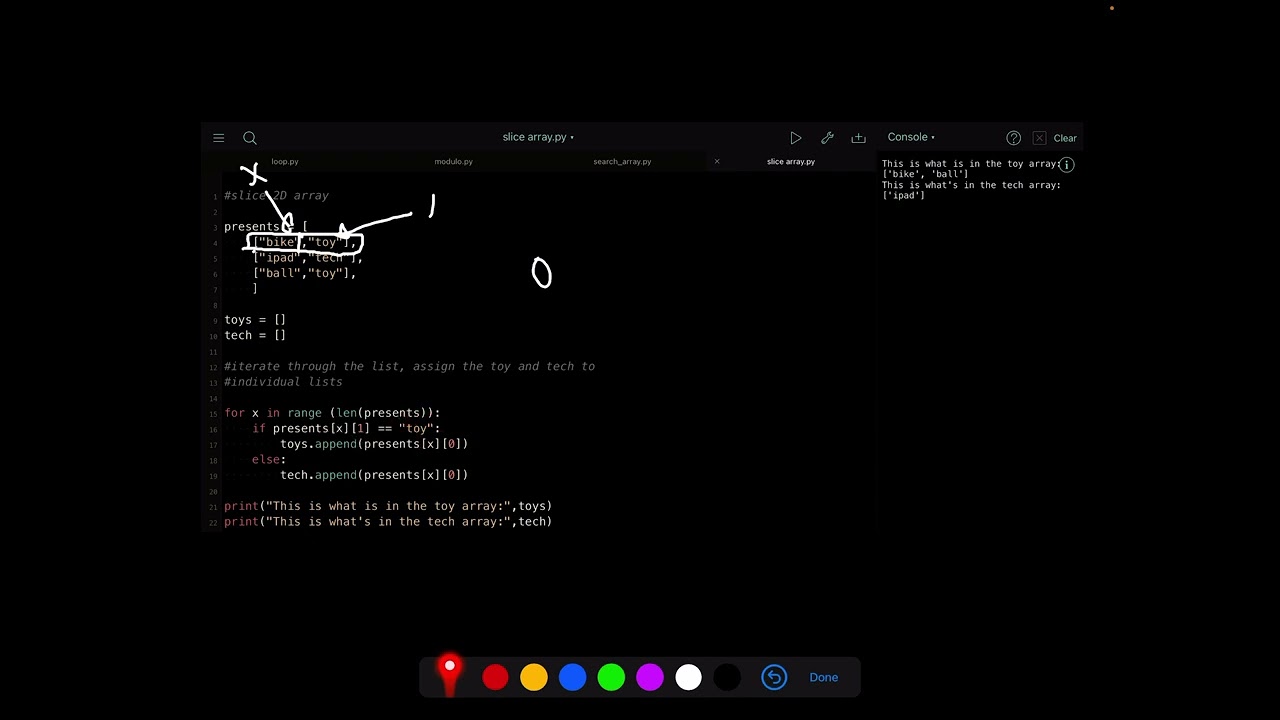Viewport: 1280px width, 720px height.
Task: Click the if presents[x][1] == "toy" line
Action: 346,428
